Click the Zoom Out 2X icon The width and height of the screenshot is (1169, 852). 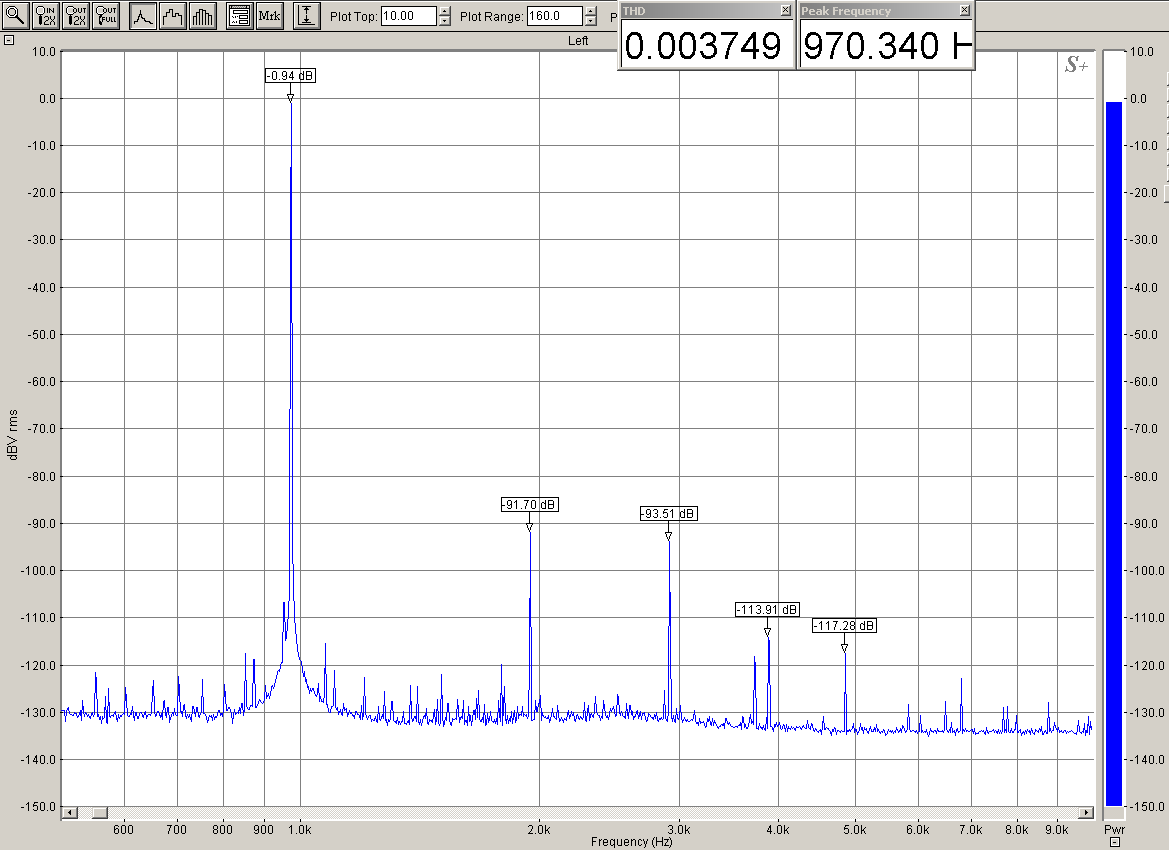pyautogui.click(x=76, y=15)
